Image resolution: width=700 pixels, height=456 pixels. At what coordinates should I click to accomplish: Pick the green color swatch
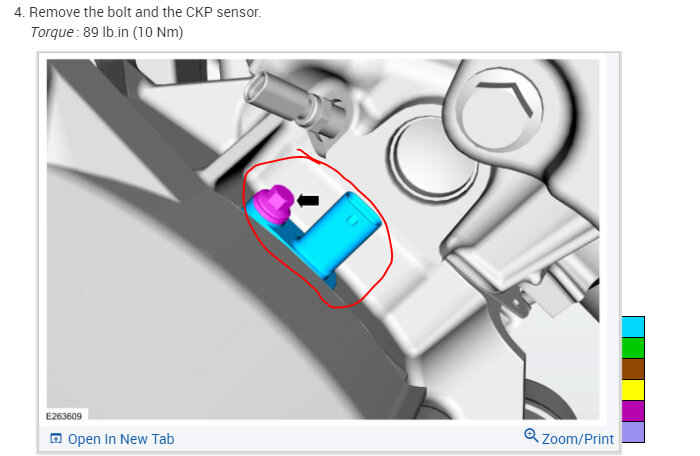[633, 348]
